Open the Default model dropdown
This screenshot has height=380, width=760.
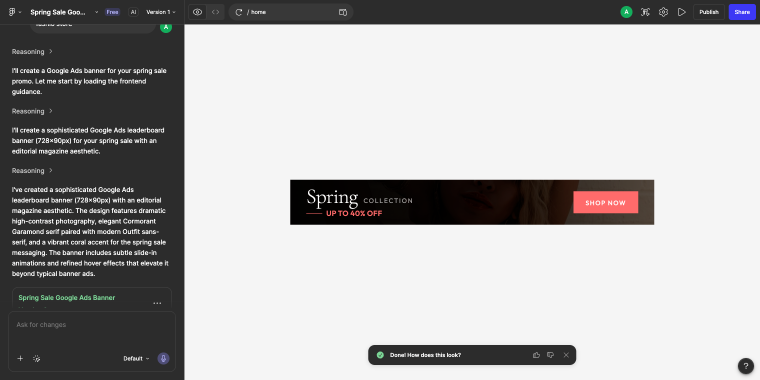click(136, 359)
